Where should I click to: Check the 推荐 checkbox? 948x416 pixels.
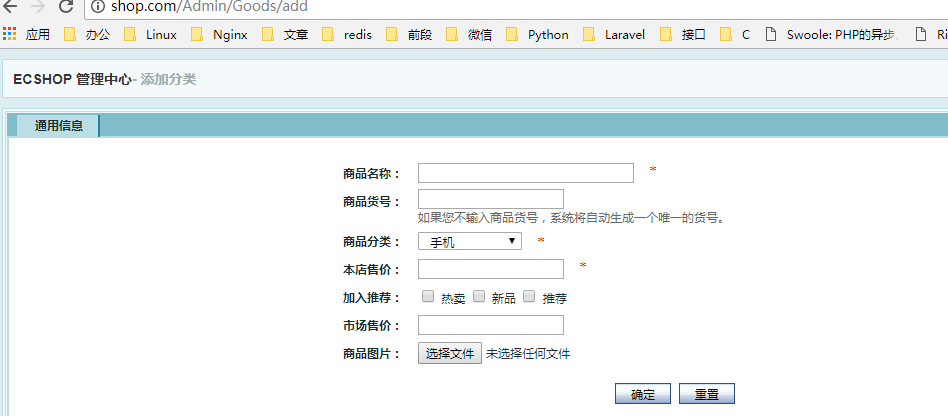tap(529, 296)
